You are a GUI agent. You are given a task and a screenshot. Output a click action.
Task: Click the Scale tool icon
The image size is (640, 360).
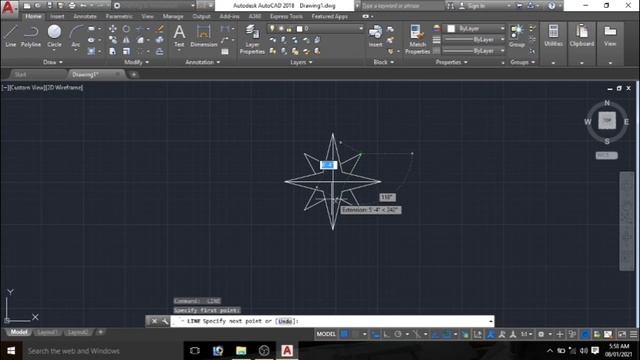pos(126,51)
